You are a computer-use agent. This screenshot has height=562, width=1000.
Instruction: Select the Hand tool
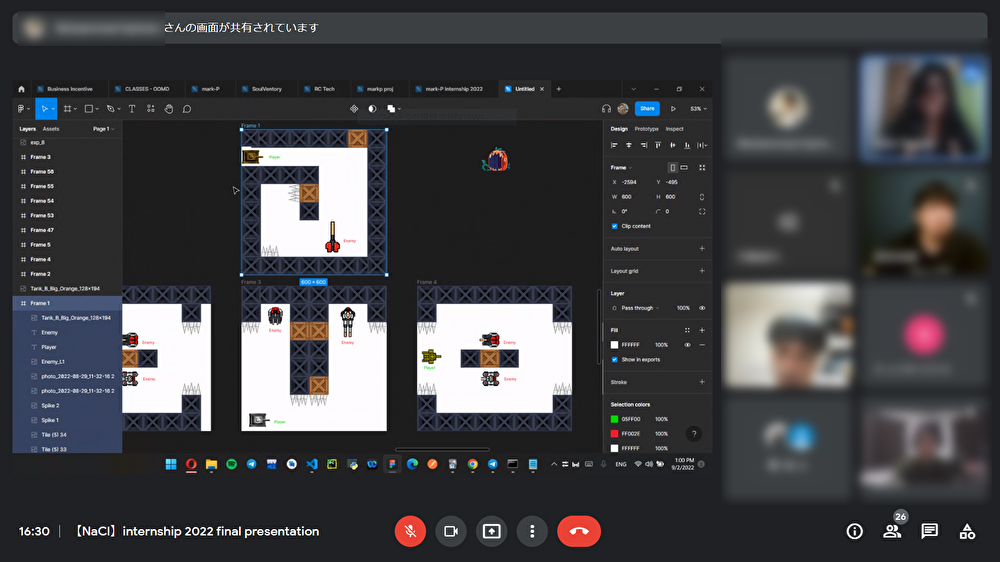(169, 109)
